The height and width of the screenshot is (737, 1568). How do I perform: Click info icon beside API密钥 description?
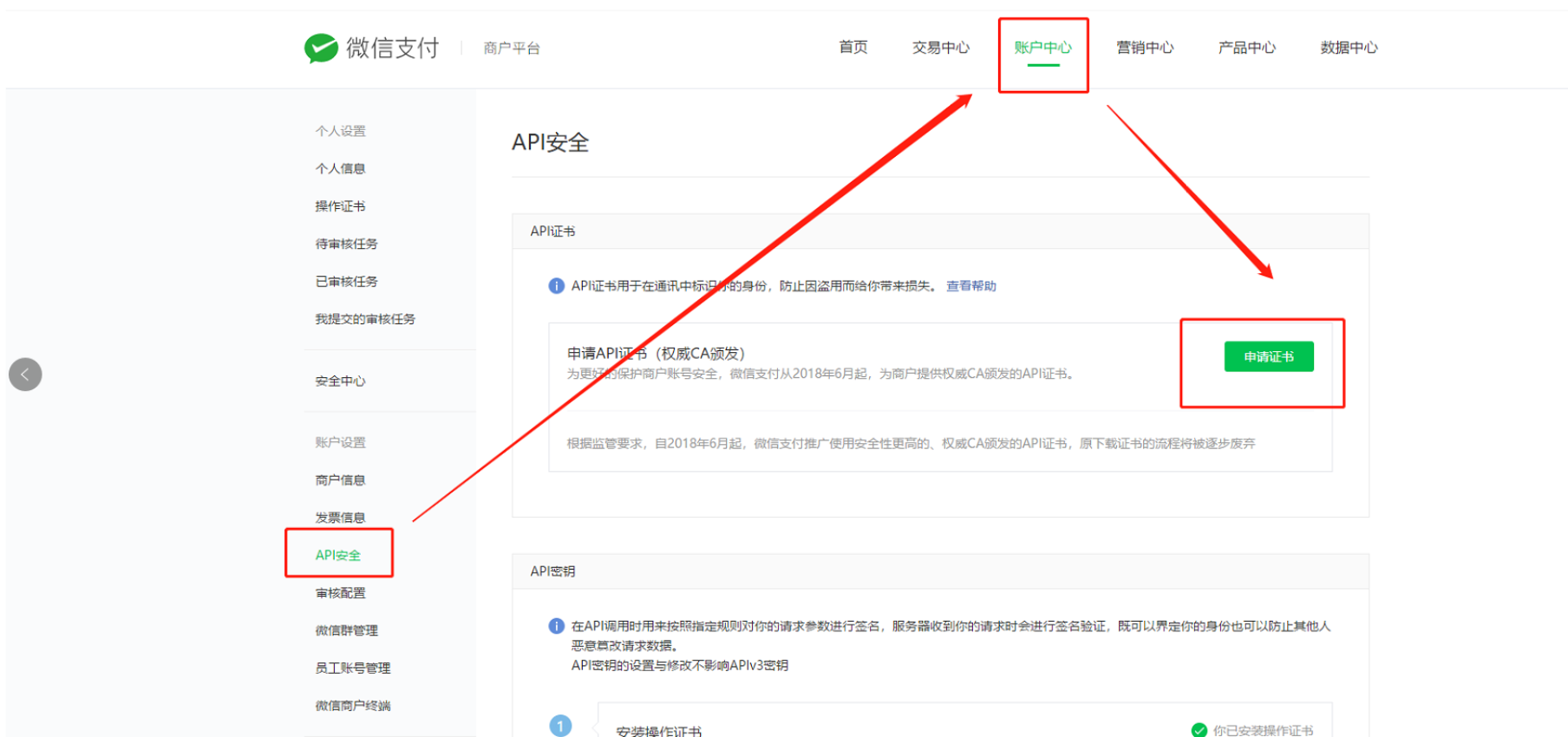pyautogui.click(x=557, y=626)
